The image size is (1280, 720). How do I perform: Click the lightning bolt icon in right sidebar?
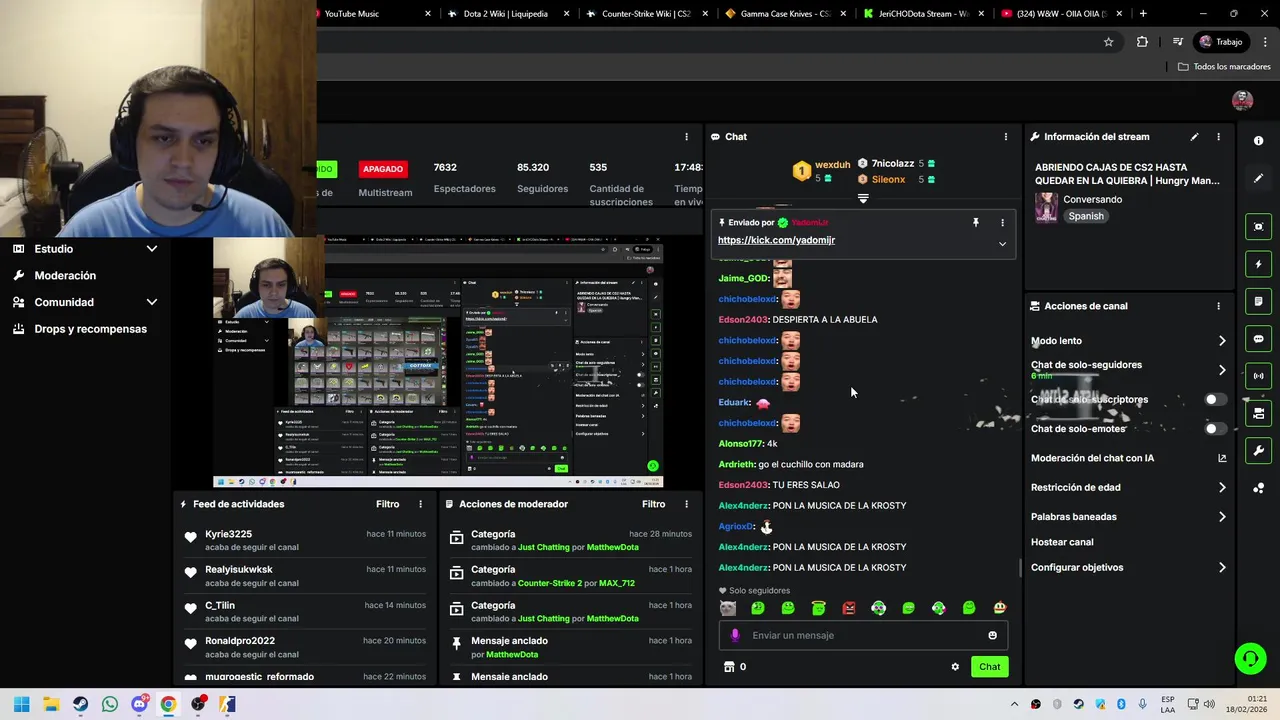tap(1258, 264)
